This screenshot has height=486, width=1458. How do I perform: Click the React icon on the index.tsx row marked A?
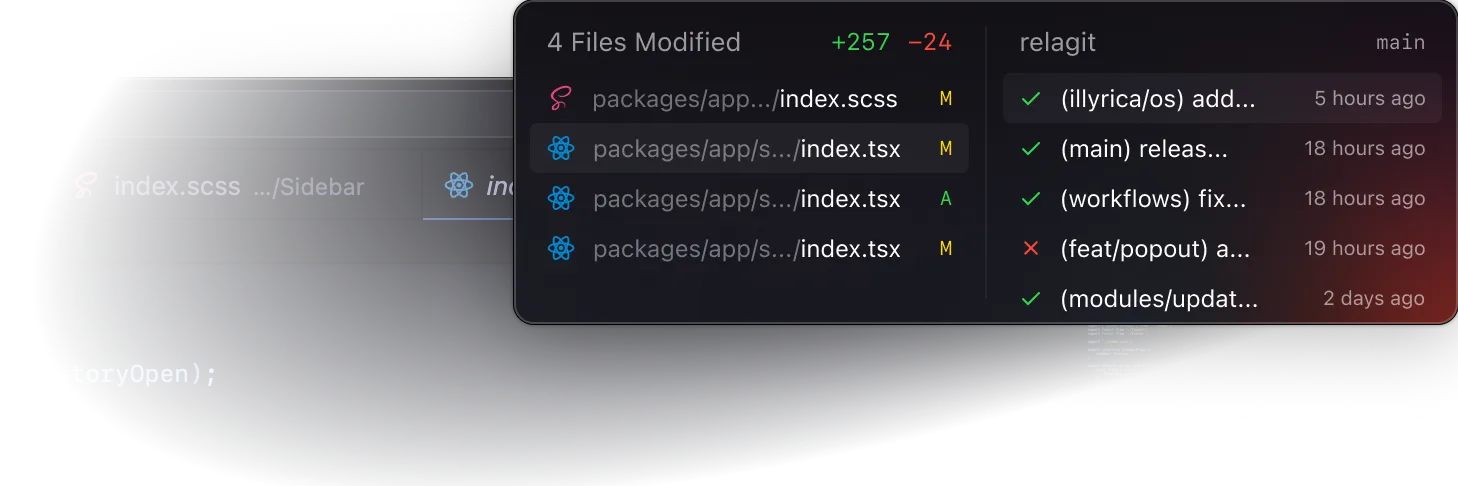pyautogui.click(x=561, y=199)
